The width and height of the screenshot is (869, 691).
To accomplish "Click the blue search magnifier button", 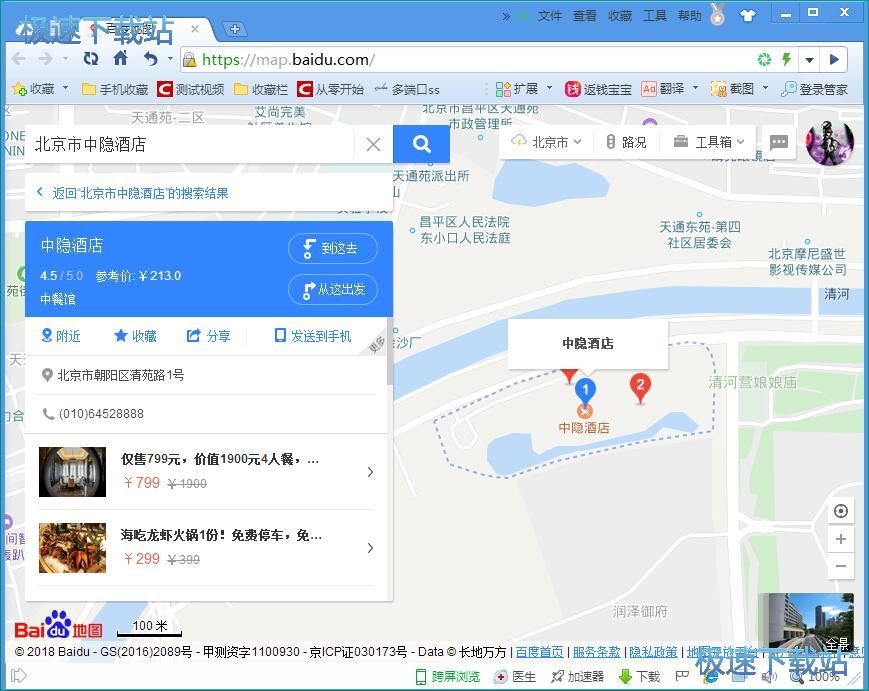I will 421,144.
